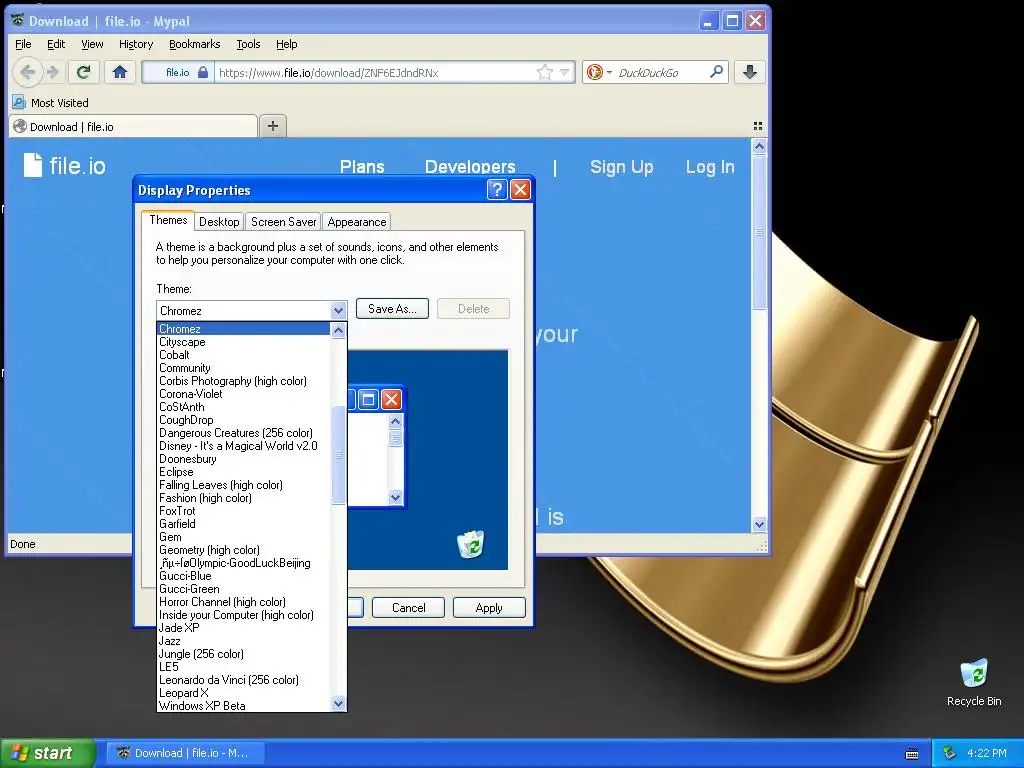
Task: Click the tab groups grid icon
Action: (x=758, y=126)
